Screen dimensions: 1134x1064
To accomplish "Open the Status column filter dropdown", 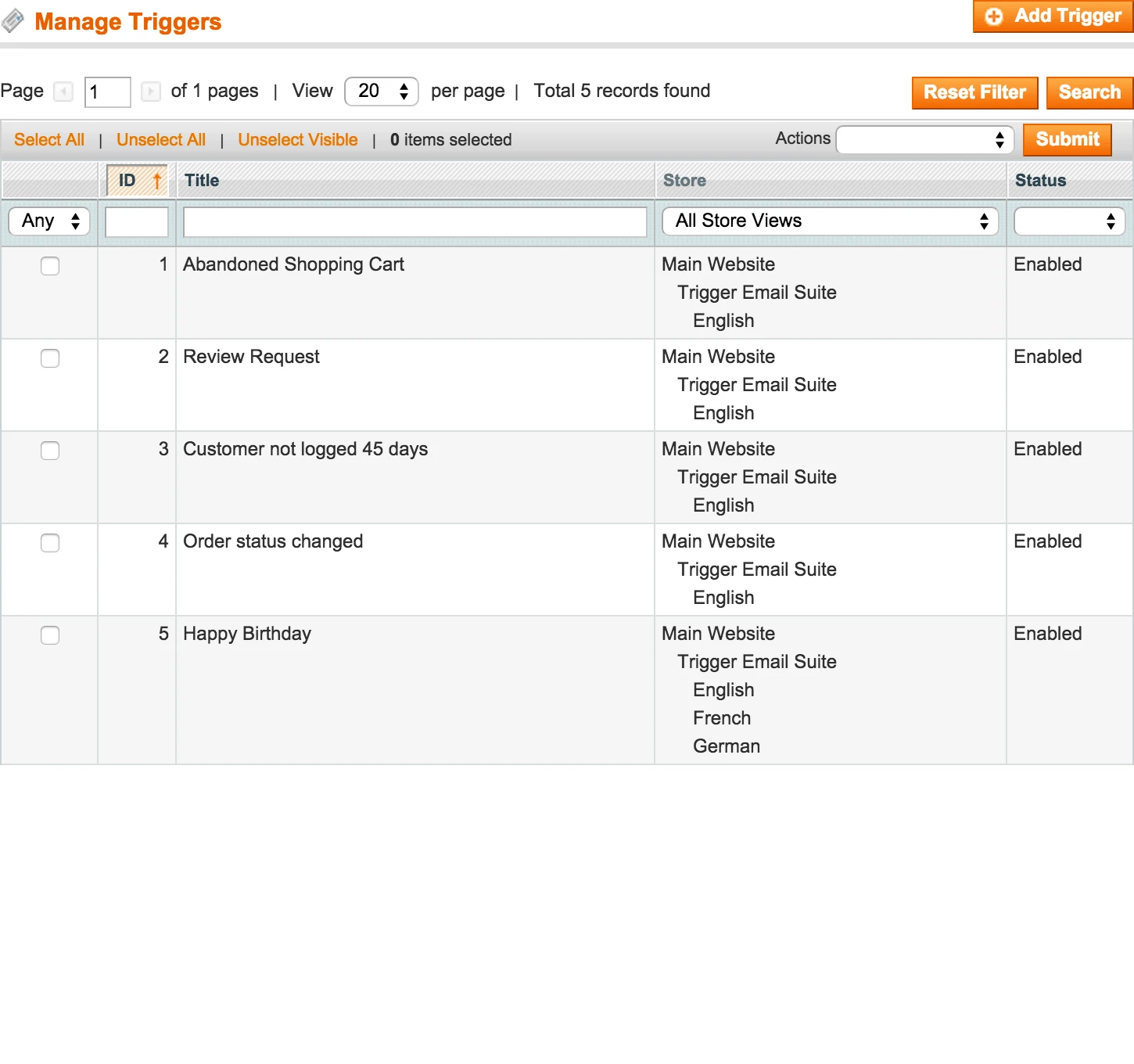I will [x=1068, y=221].
